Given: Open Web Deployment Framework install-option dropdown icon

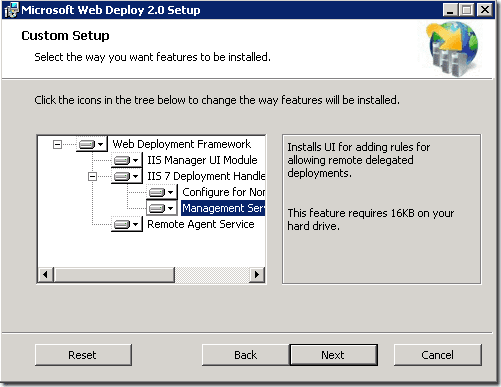Looking at the screenshot, I should tap(92, 144).
